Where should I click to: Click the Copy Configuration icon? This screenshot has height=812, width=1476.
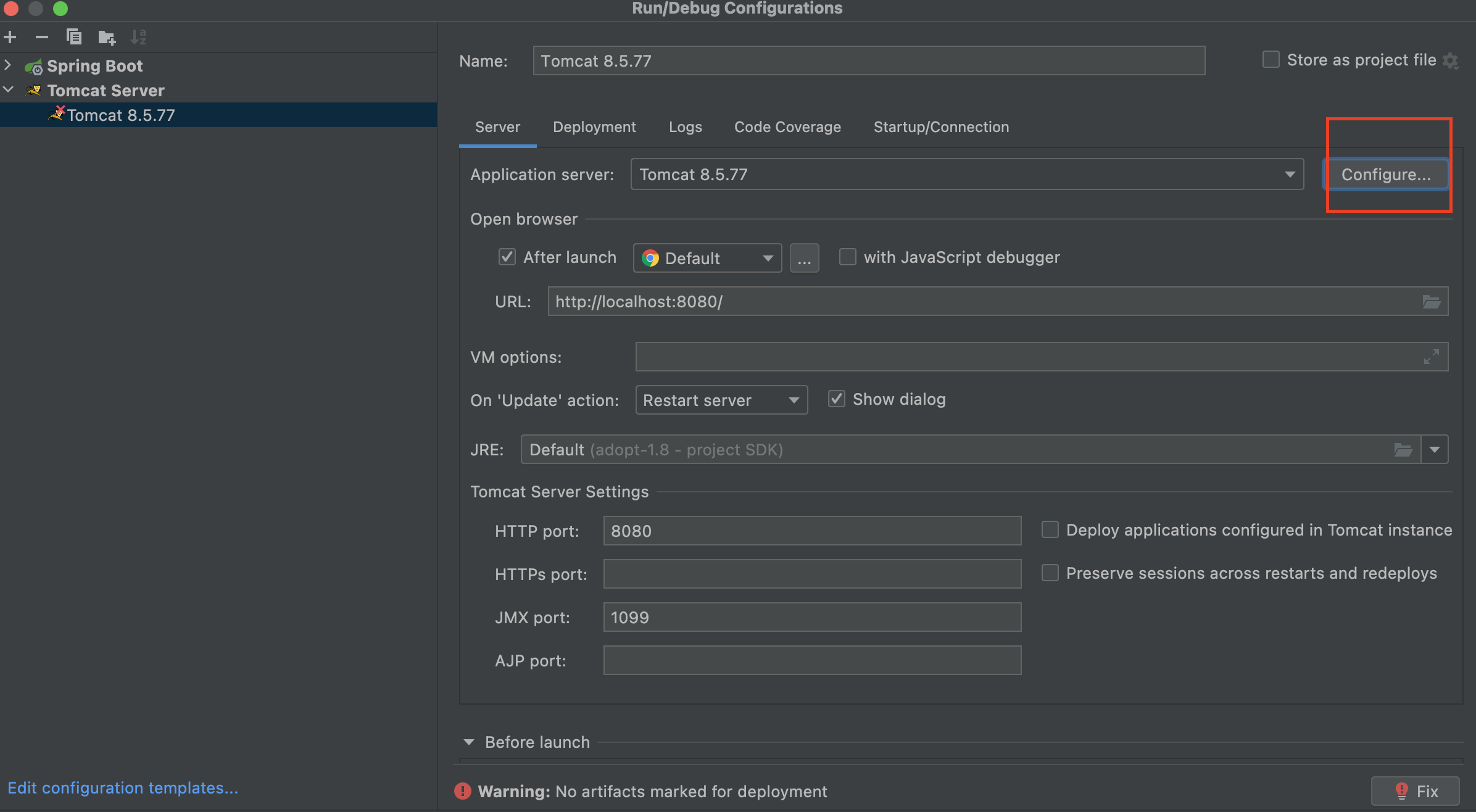point(74,37)
